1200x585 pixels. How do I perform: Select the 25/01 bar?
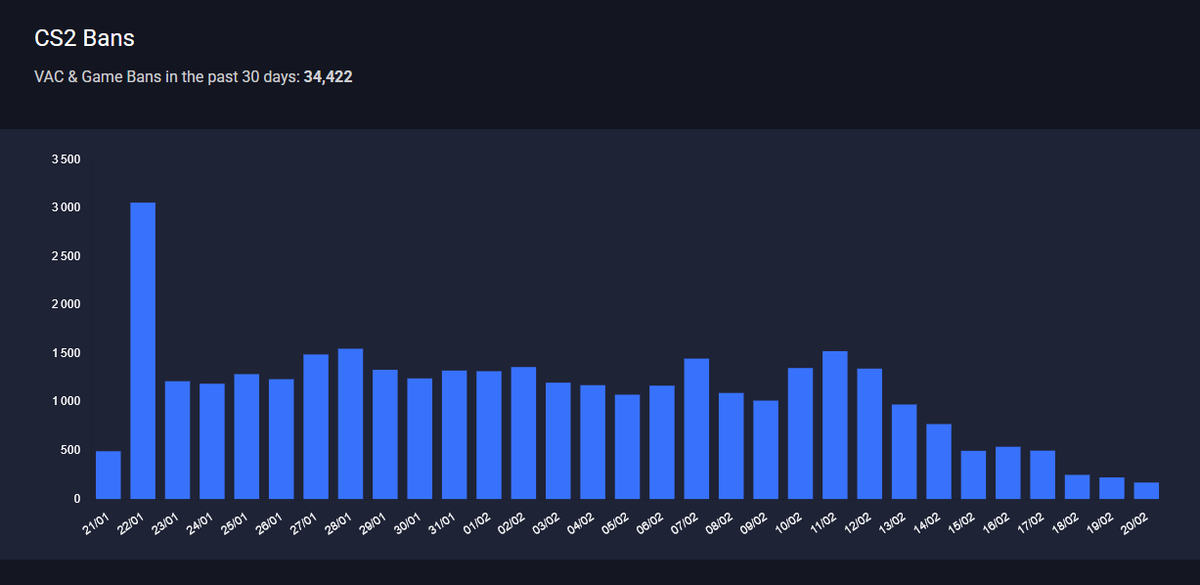(x=247, y=436)
